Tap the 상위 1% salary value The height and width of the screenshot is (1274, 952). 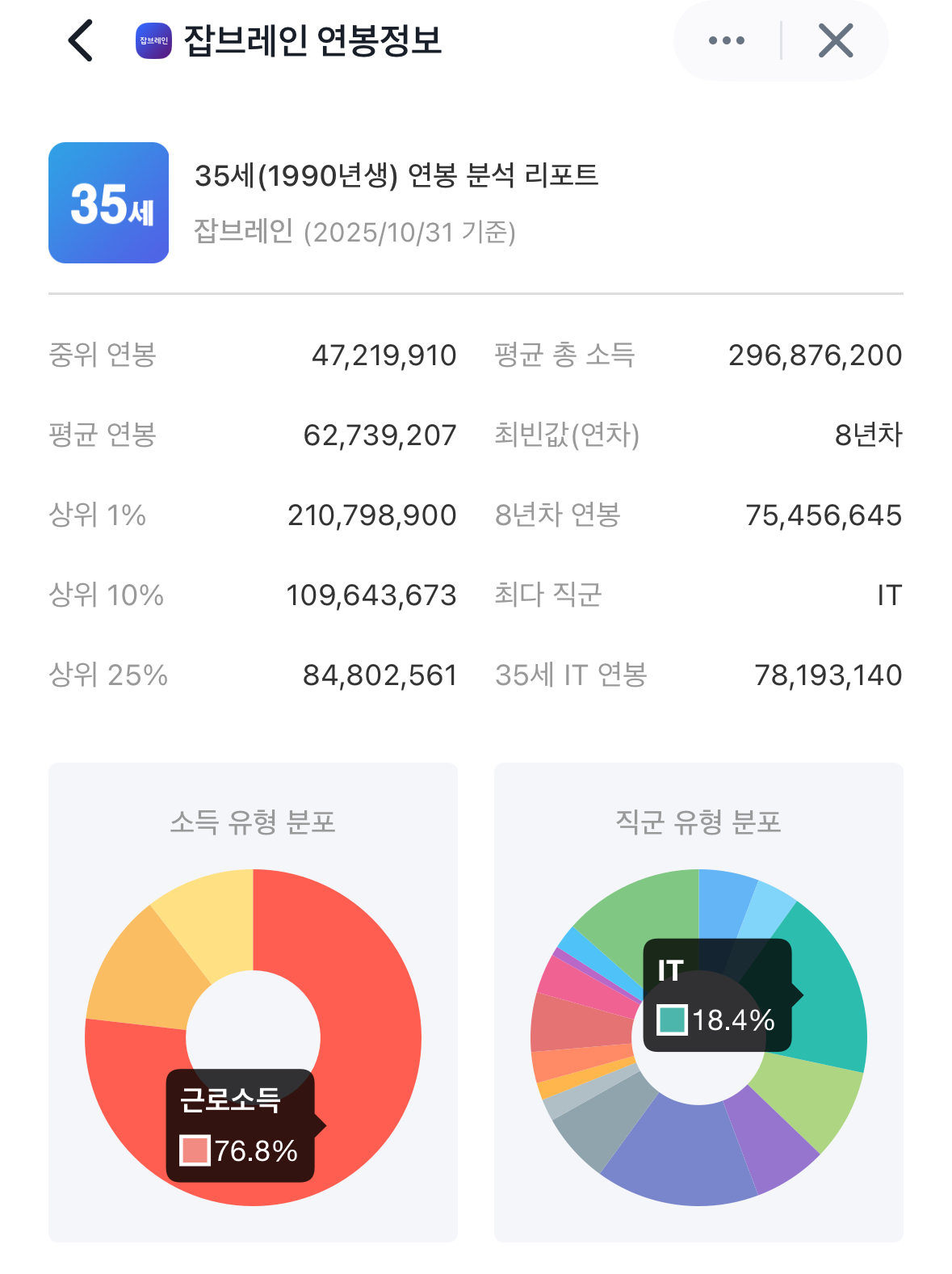(x=371, y=515)
